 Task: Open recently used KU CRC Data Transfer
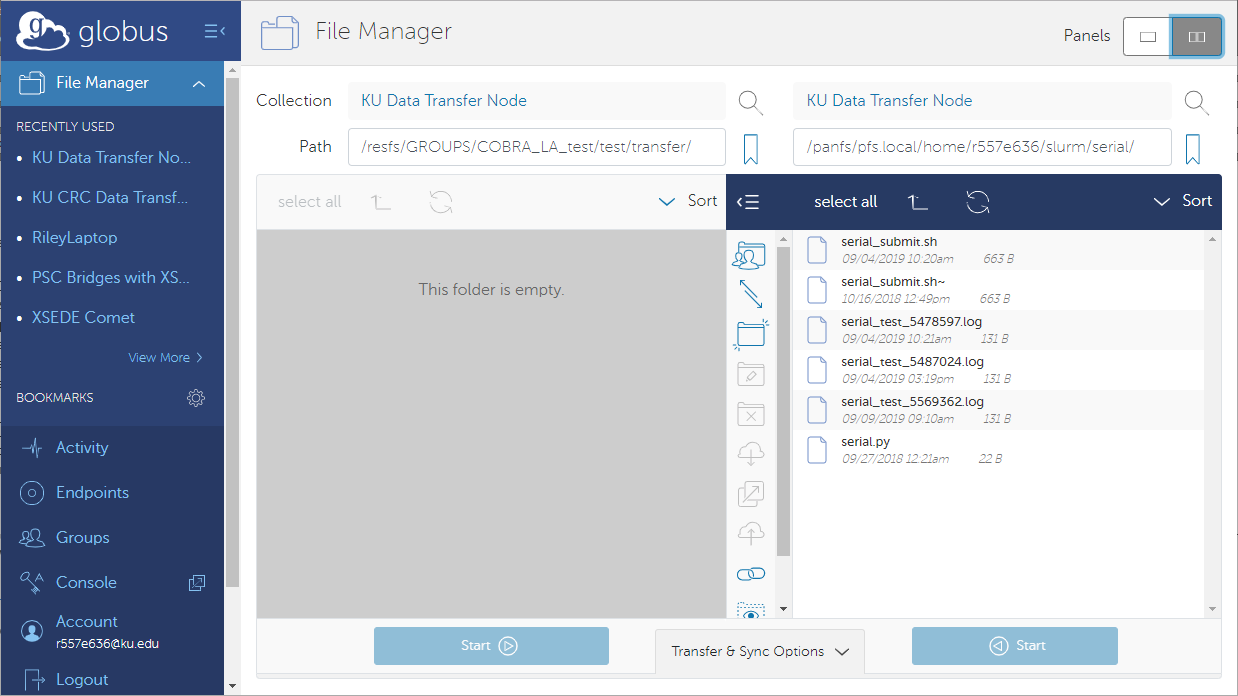(112, 198)
